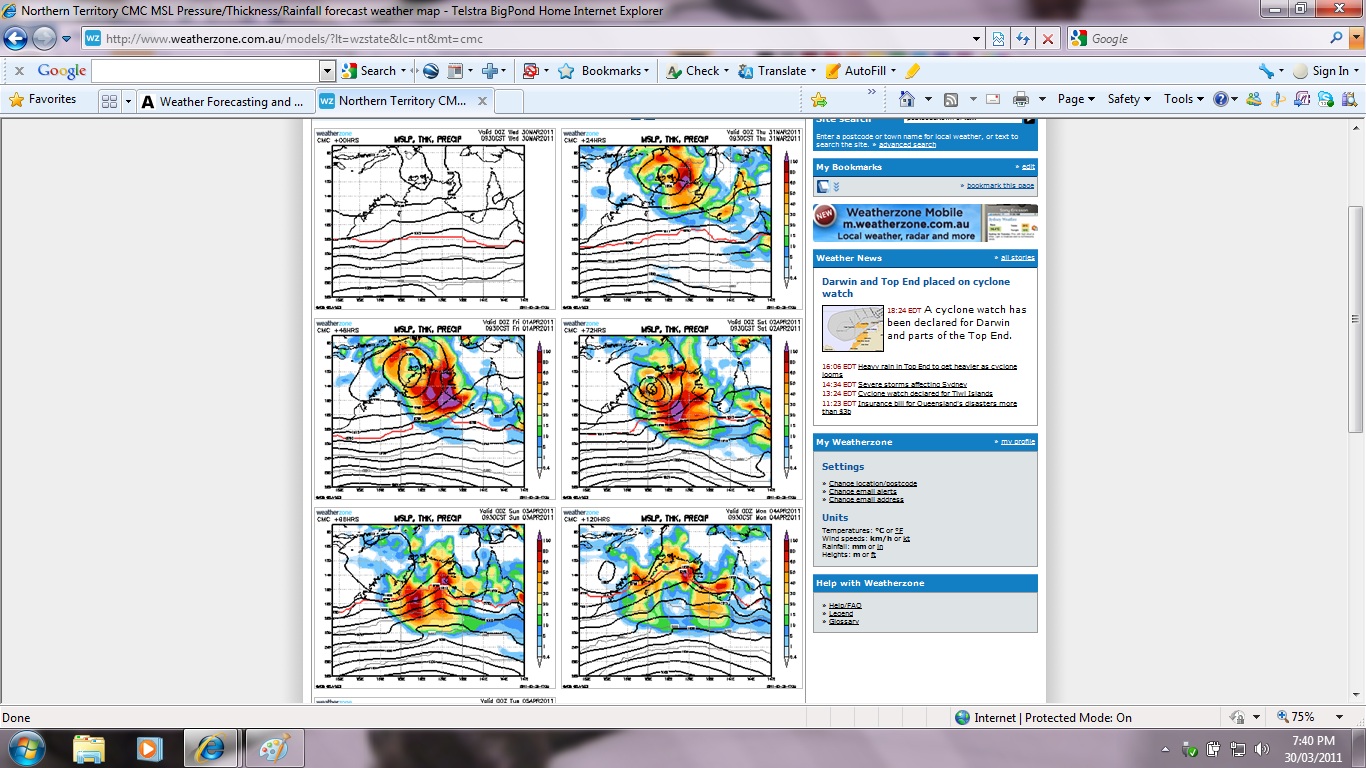Click 'Change email alerts' link
This screenshot has width=1366, height=768.
click(x=862, y=492)
